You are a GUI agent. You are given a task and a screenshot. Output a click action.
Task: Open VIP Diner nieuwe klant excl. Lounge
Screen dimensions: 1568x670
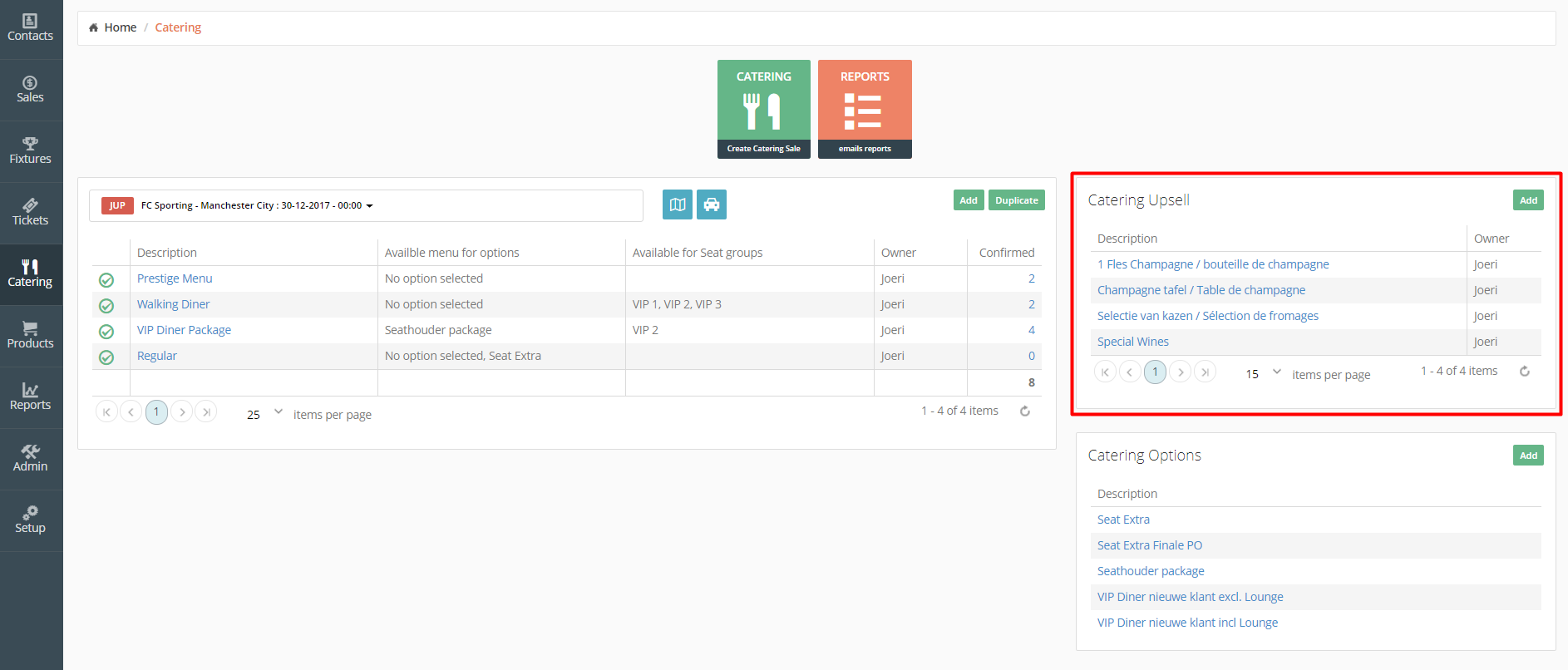[1191, 597]
